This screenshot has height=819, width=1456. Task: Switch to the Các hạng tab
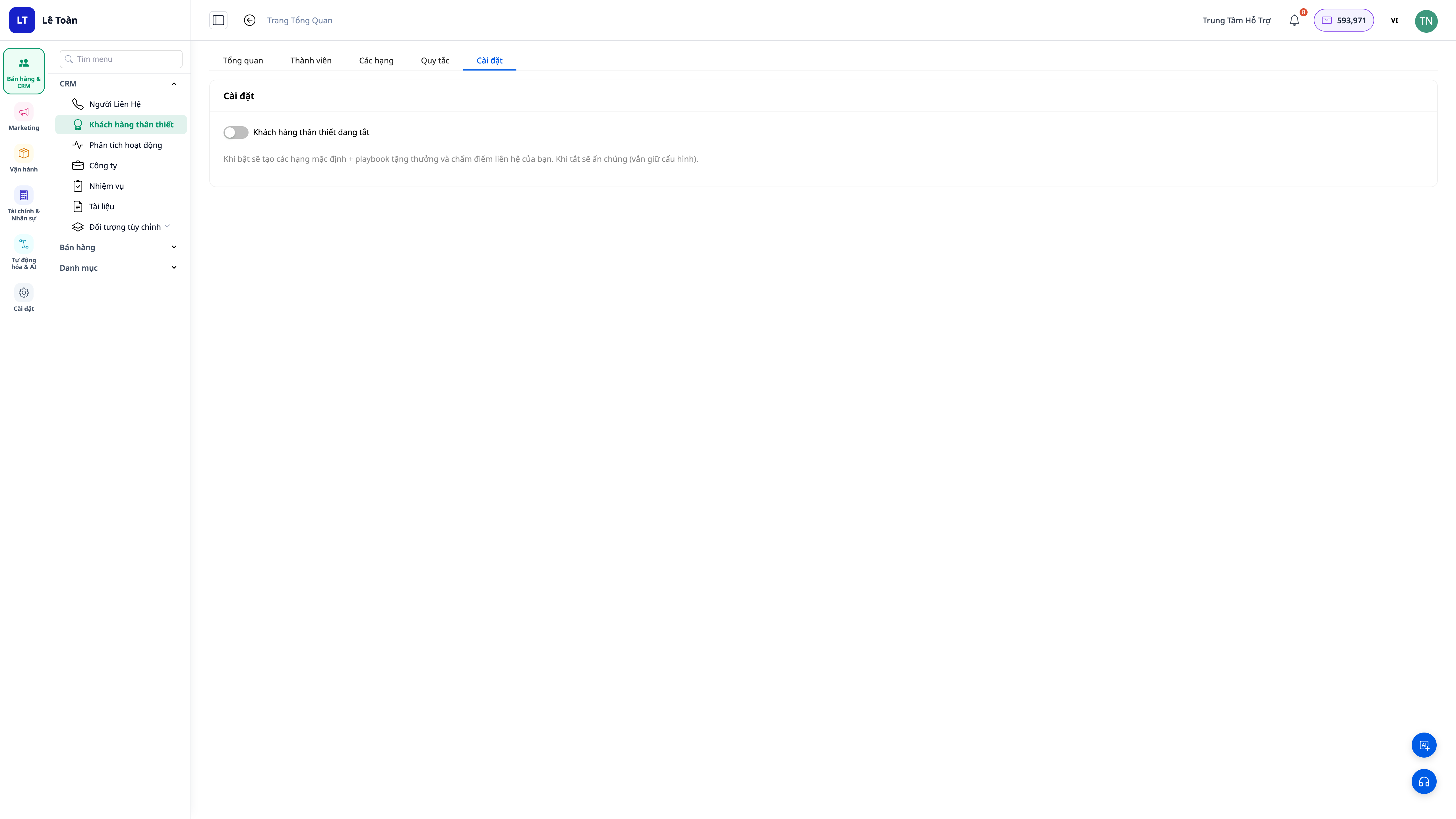click(376, 61)
